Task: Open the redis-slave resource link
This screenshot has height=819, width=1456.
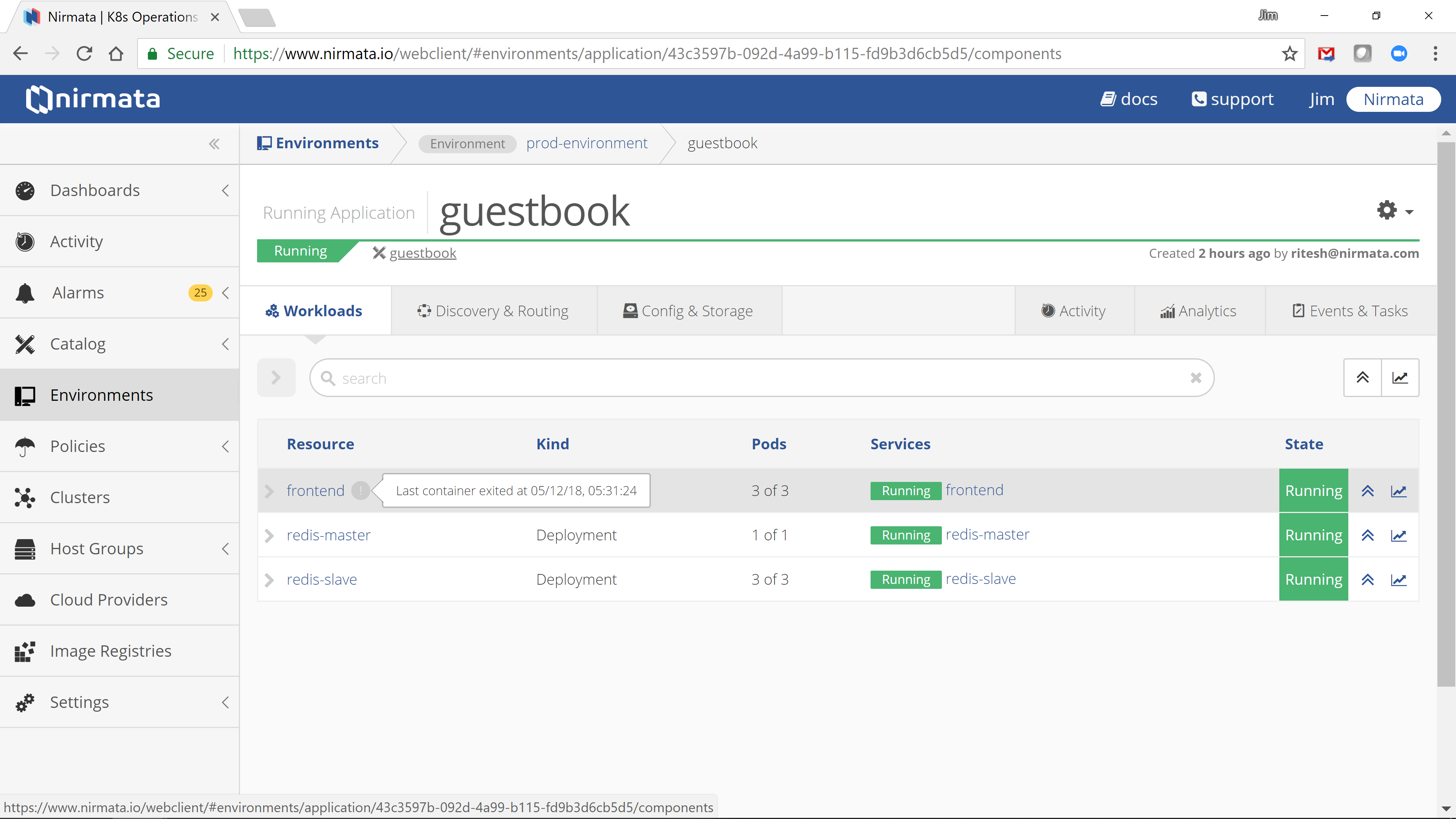Action: pyautogui.click(x=322, y=579)
